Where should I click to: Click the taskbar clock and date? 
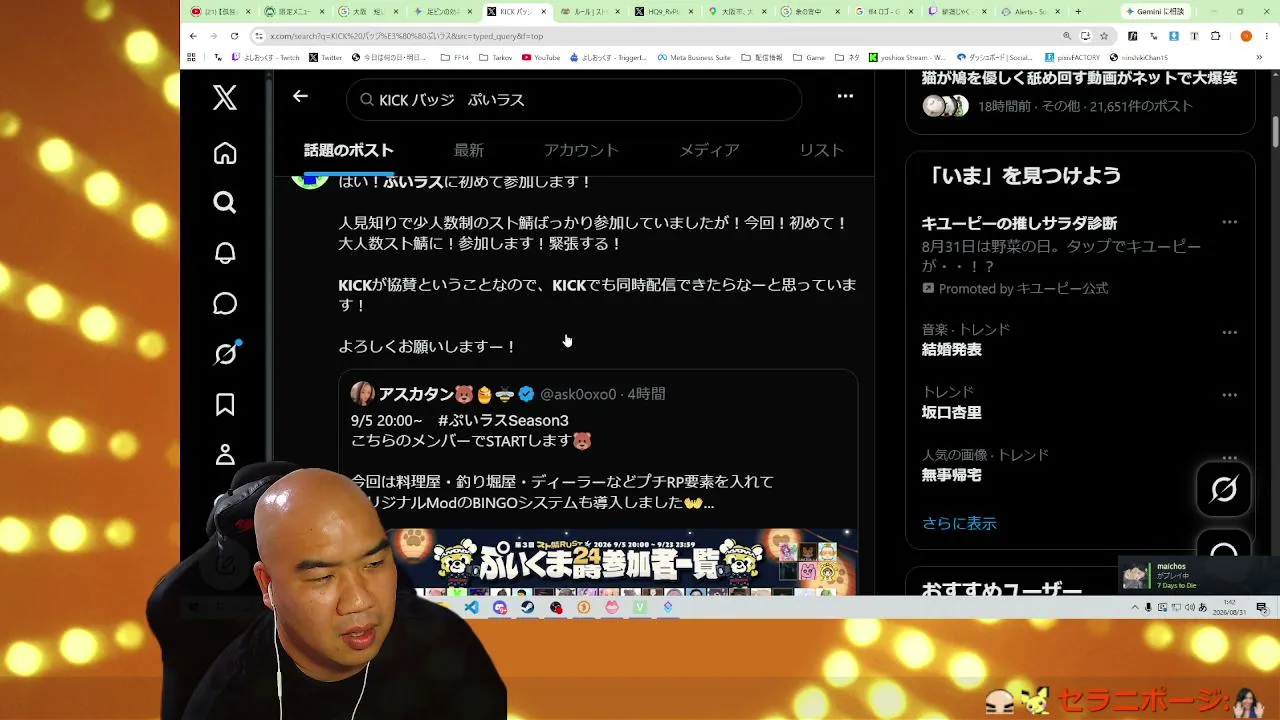1229,607
